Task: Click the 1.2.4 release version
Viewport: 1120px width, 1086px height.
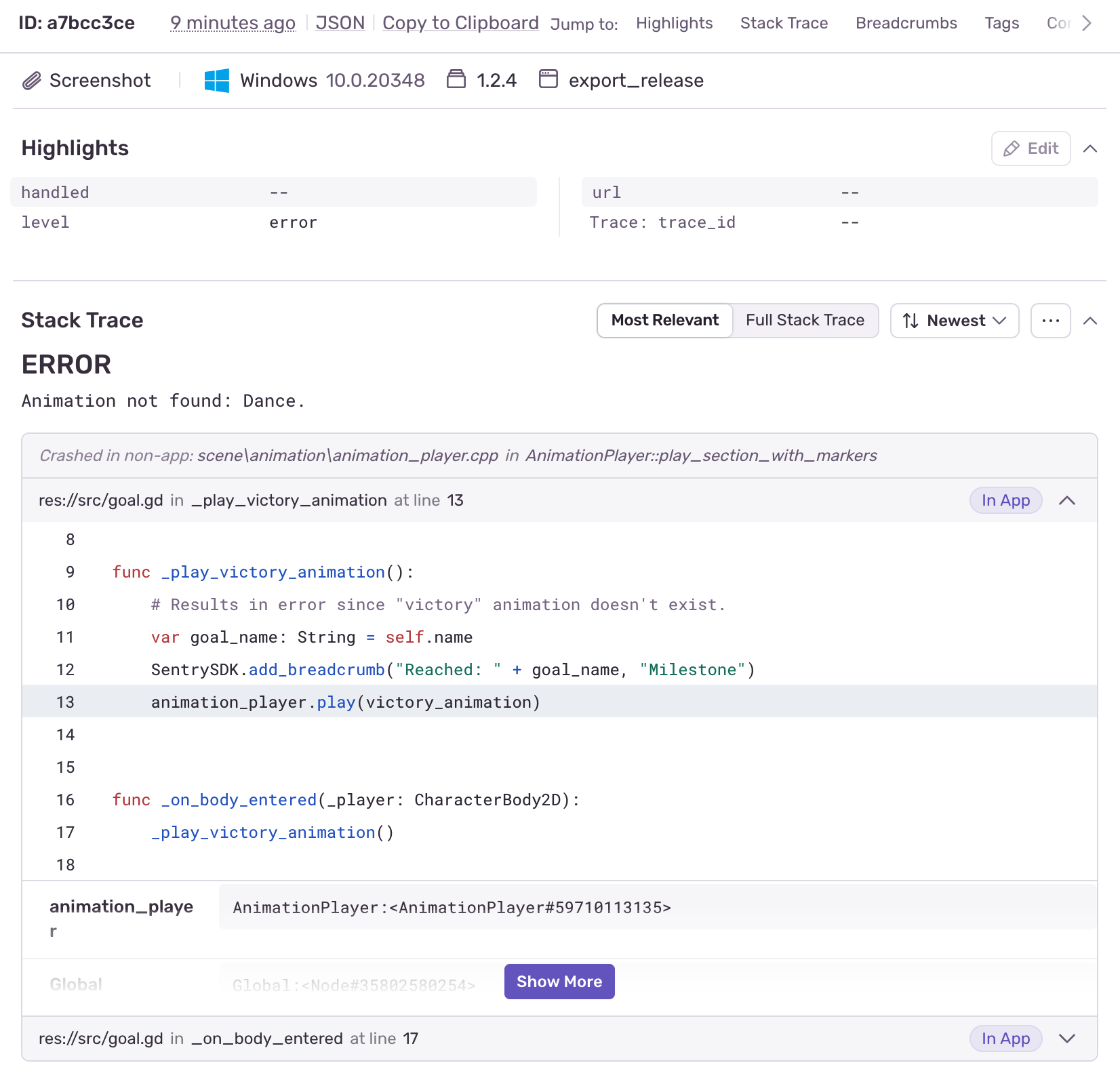Action: (x=496, y=81)
